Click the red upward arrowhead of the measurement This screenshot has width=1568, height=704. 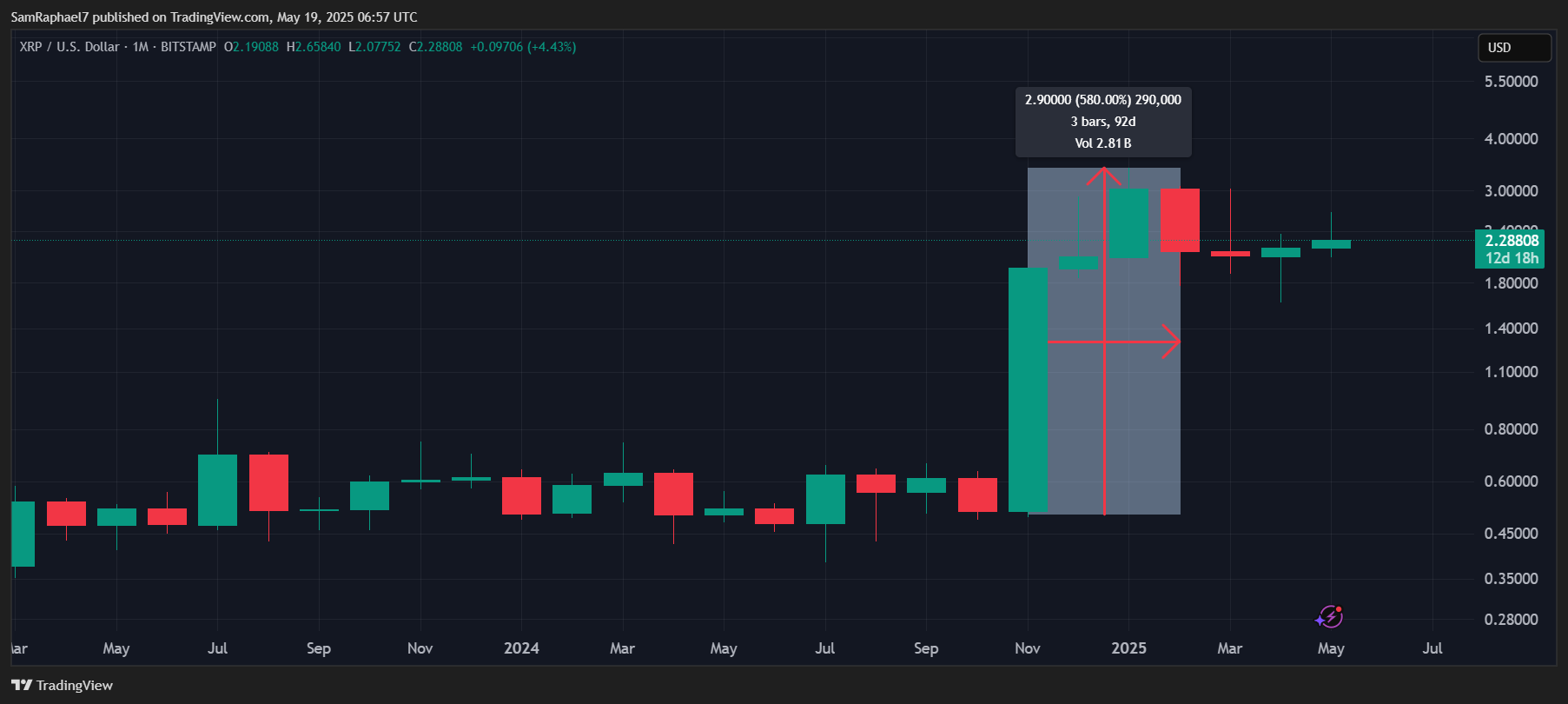pos(1103,174)
